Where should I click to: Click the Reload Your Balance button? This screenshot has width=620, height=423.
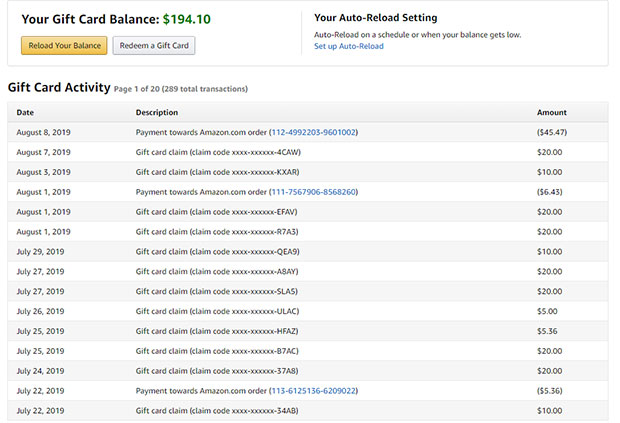64,45
